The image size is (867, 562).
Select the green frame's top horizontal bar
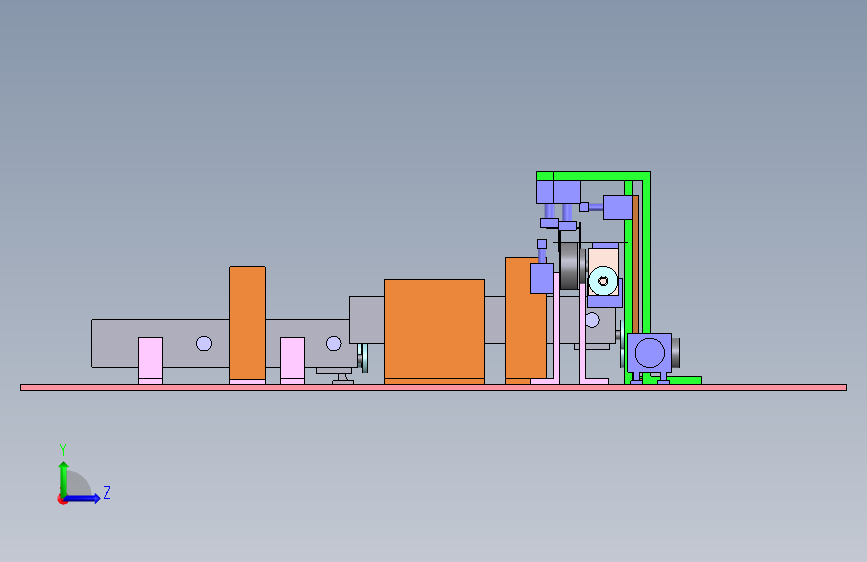[x=593, y=176]
